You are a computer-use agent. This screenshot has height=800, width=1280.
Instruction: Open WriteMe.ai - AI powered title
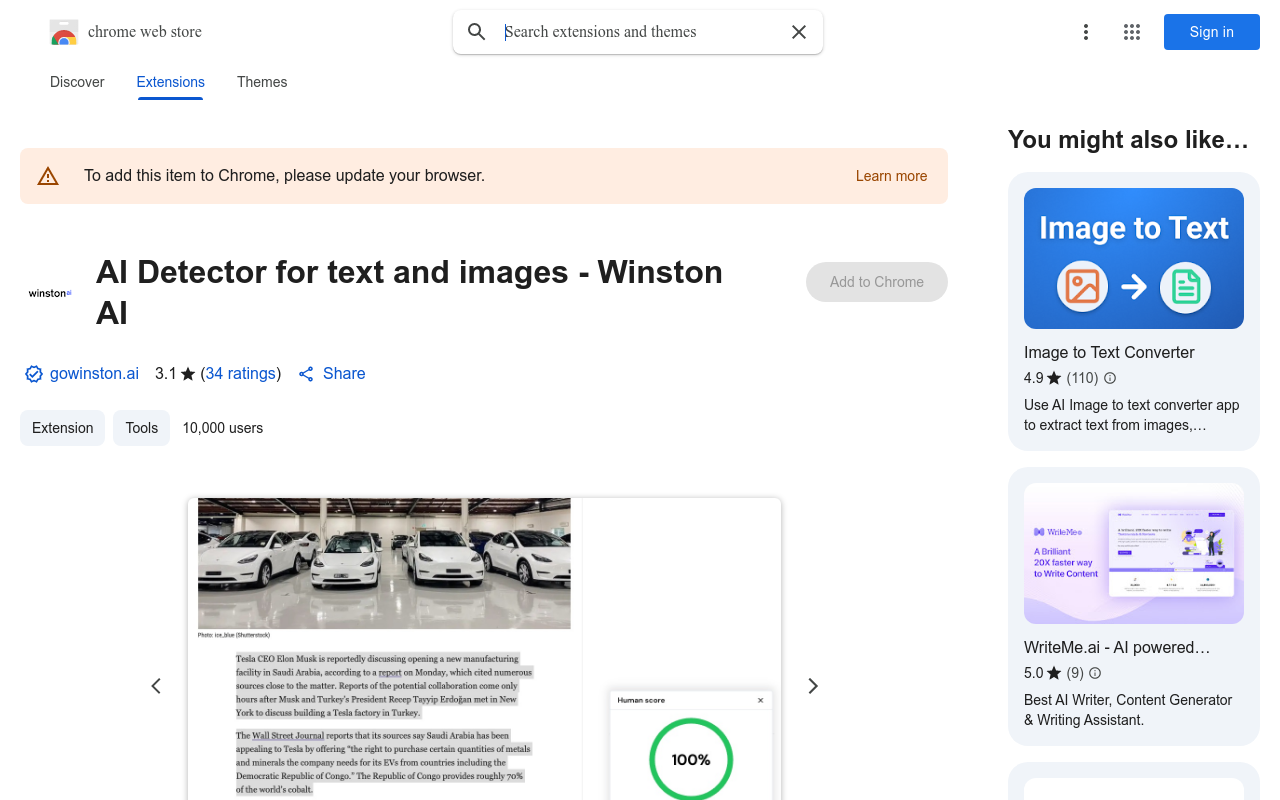coord(1117,647)
